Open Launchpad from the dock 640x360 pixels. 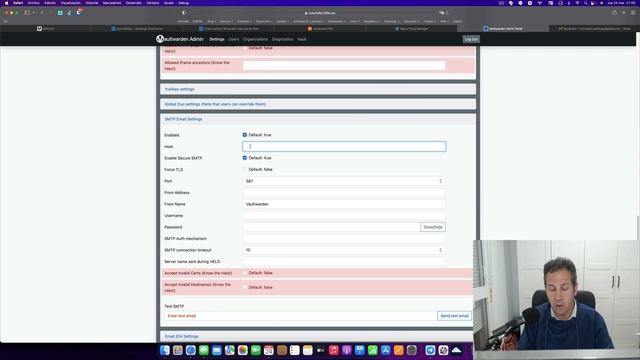pyautogui.click(x=178, y=350)
